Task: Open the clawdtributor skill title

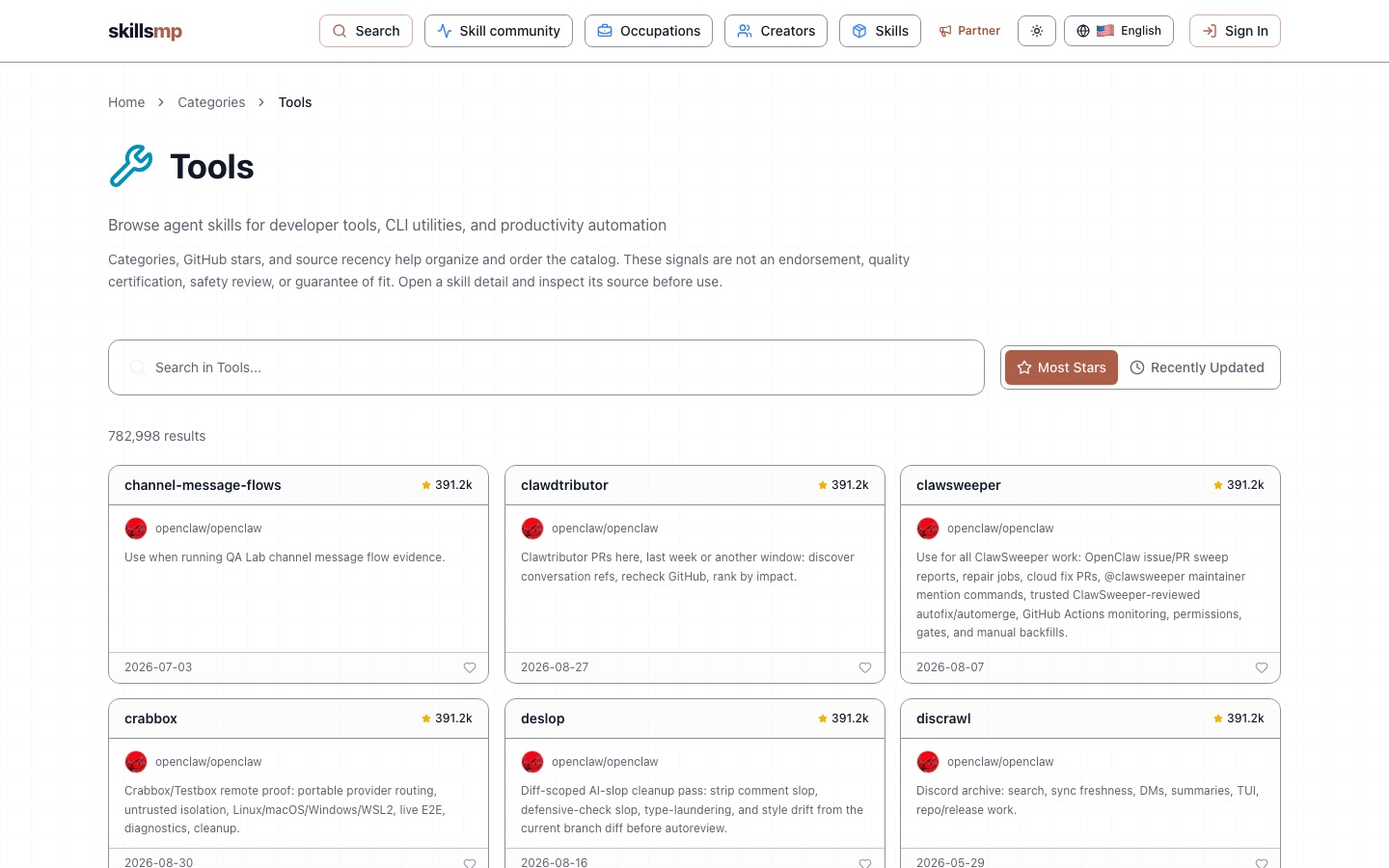Action: (x=564, y=485)
